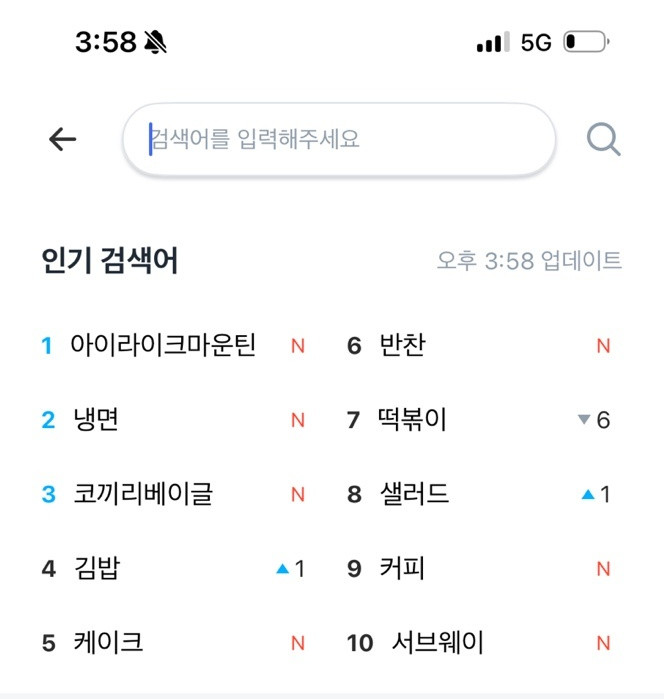
Task: Tap the back arrow icon
Action: coord(62,140)
